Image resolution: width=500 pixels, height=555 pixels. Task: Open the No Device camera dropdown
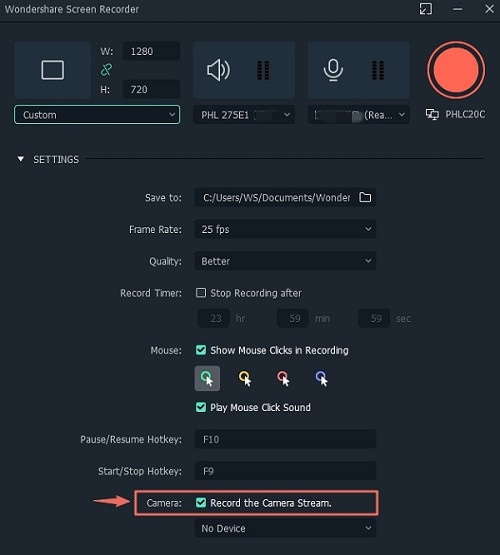[285, 528]
